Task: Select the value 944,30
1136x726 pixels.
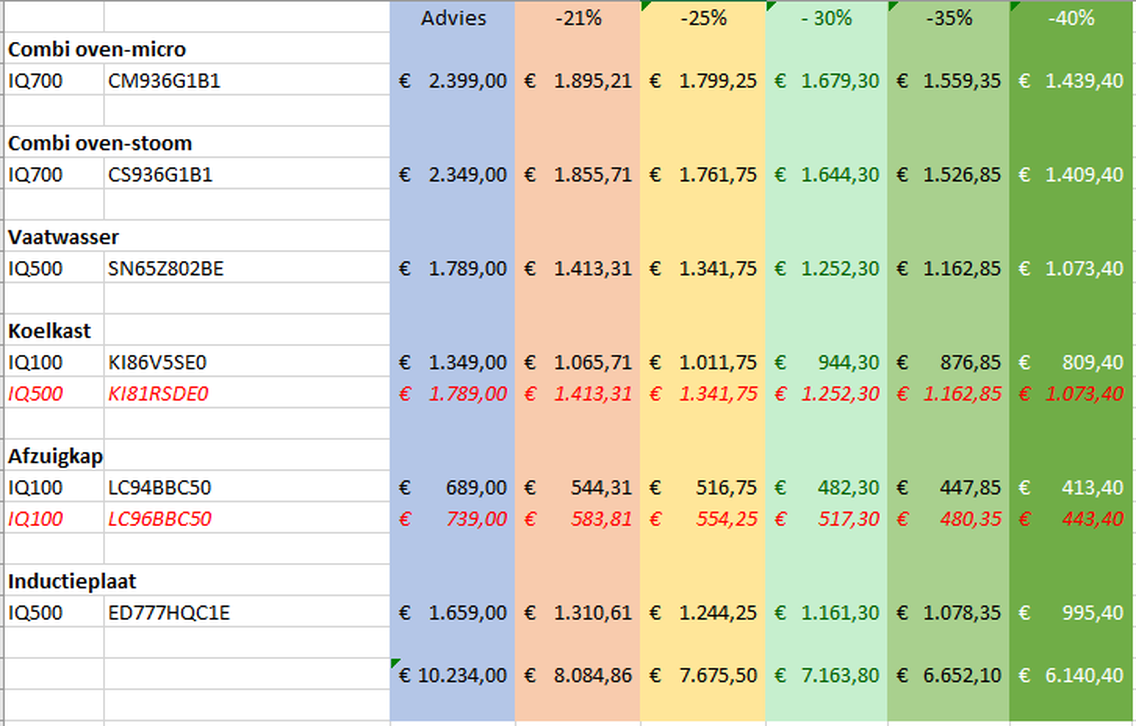Action: tap(826, 362)
